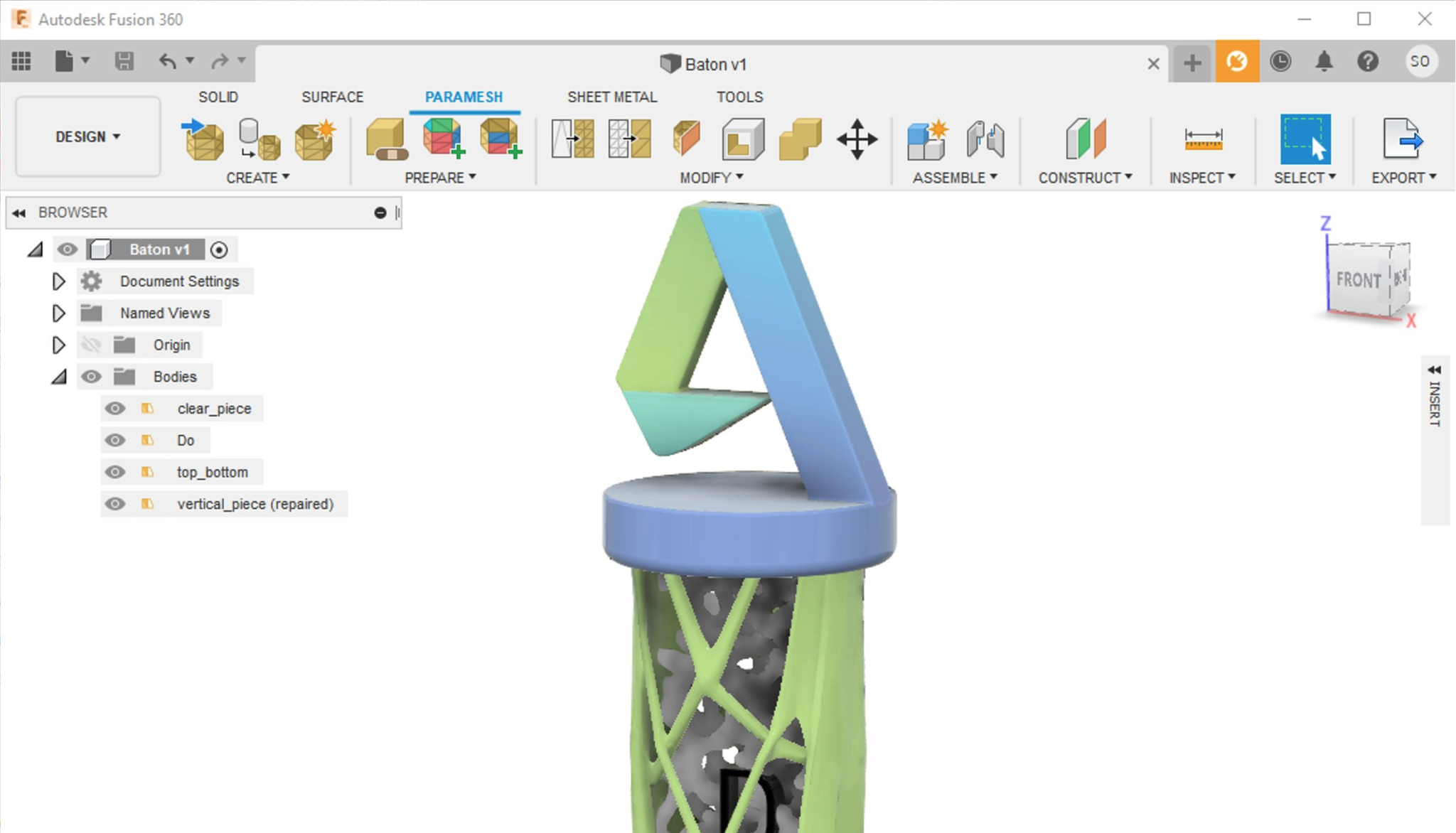The width and height of the screenshot is (1456, 833).
Task: Select the Move/Copy tool icon
Action: tap(857, 139)
